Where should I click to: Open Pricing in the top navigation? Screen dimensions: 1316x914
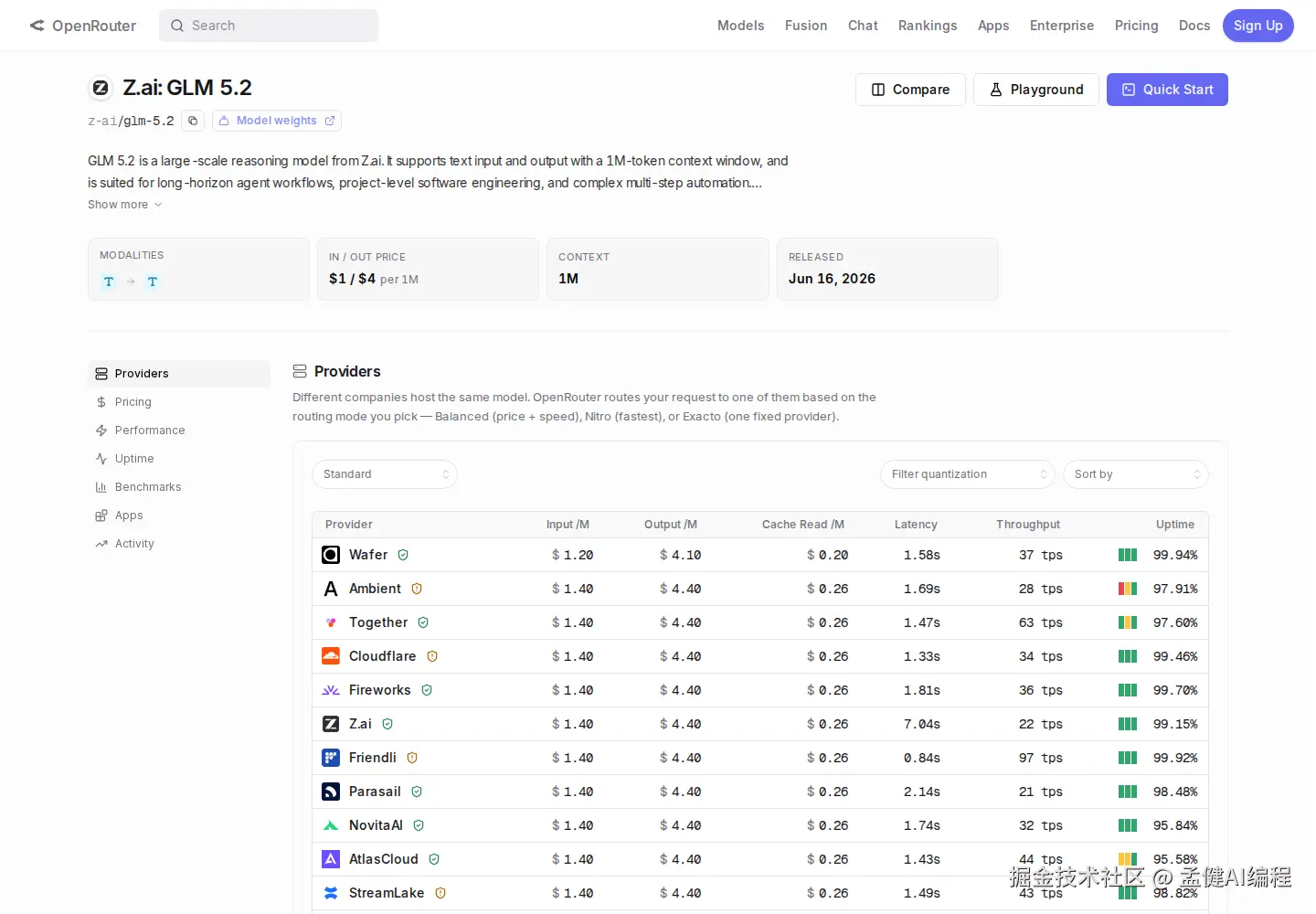[x=1137, y=26]
